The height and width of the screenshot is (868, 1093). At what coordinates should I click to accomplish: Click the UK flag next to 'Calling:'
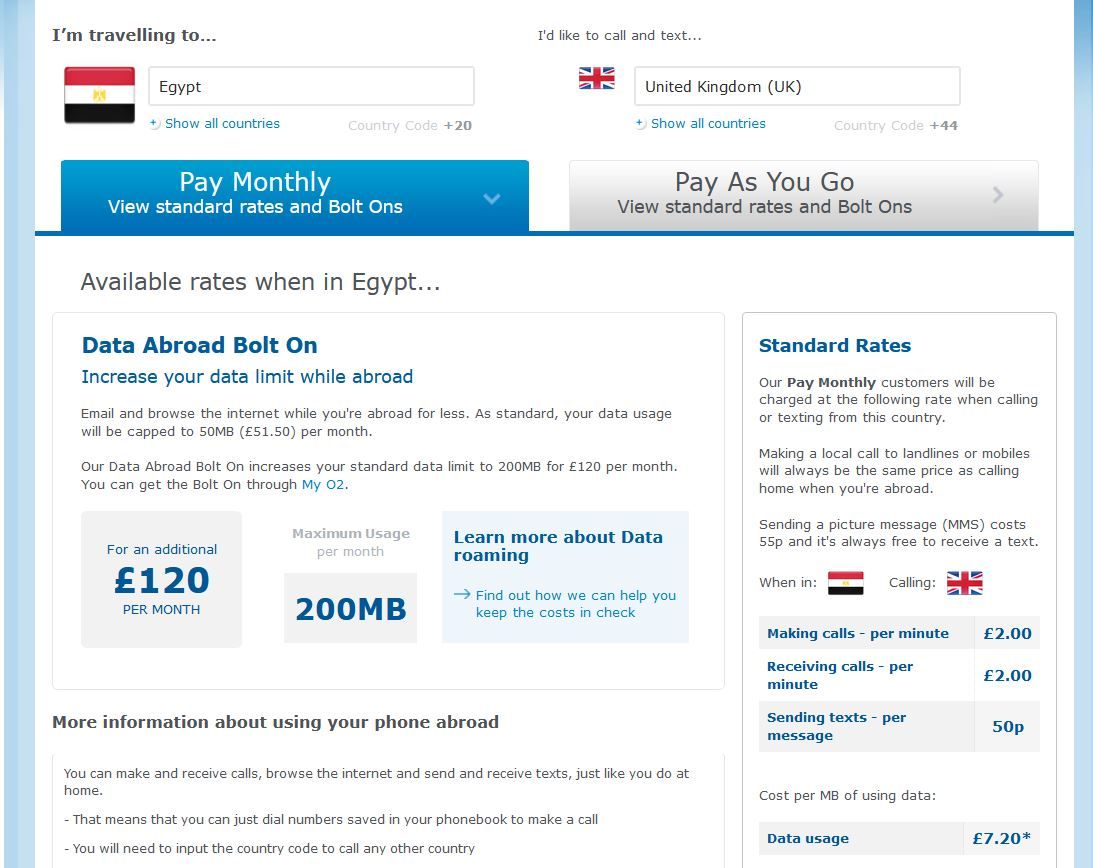[965, 581]
